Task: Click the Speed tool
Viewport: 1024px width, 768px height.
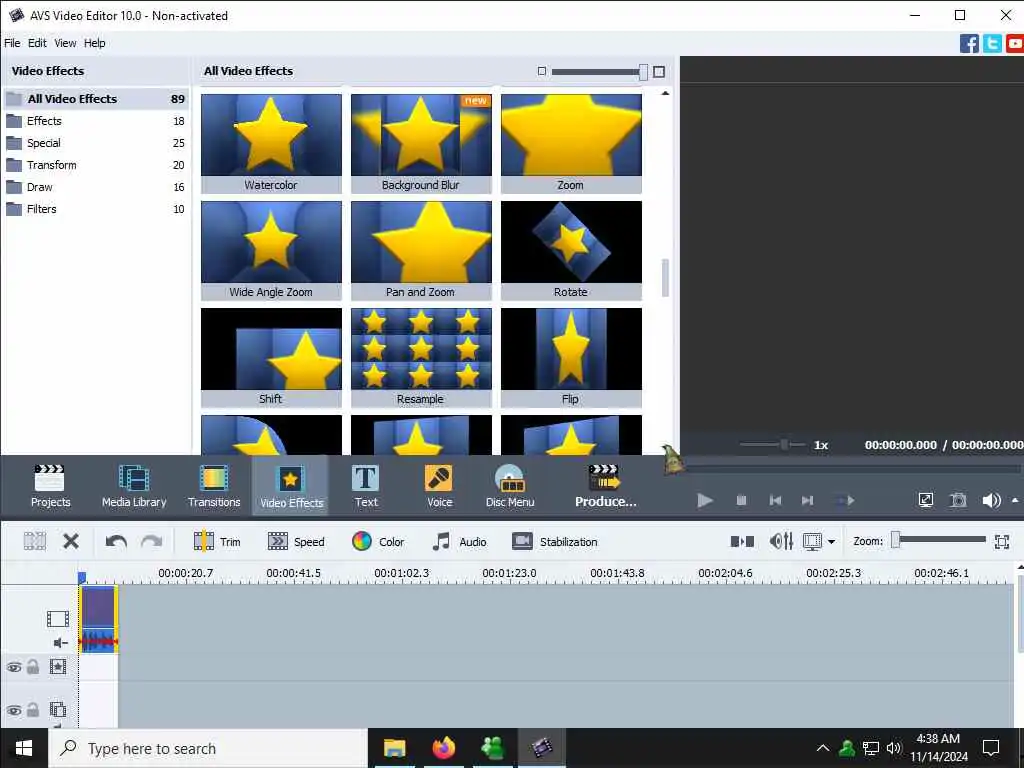Action: tap(296, 541)
